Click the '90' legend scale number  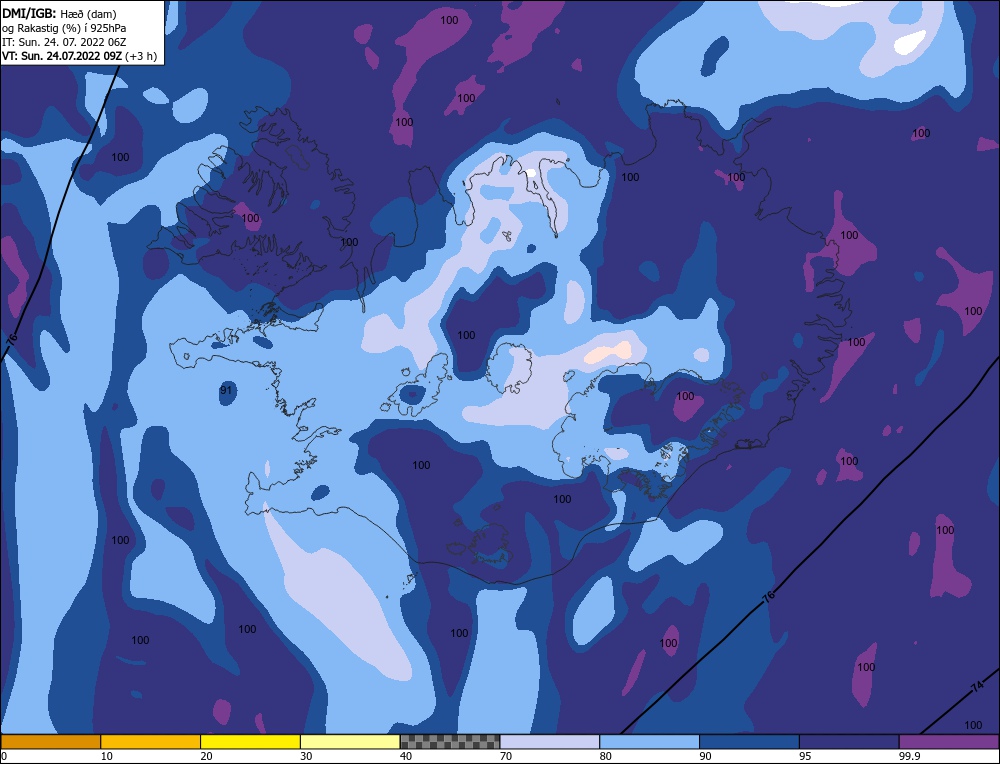pos(705,756)
